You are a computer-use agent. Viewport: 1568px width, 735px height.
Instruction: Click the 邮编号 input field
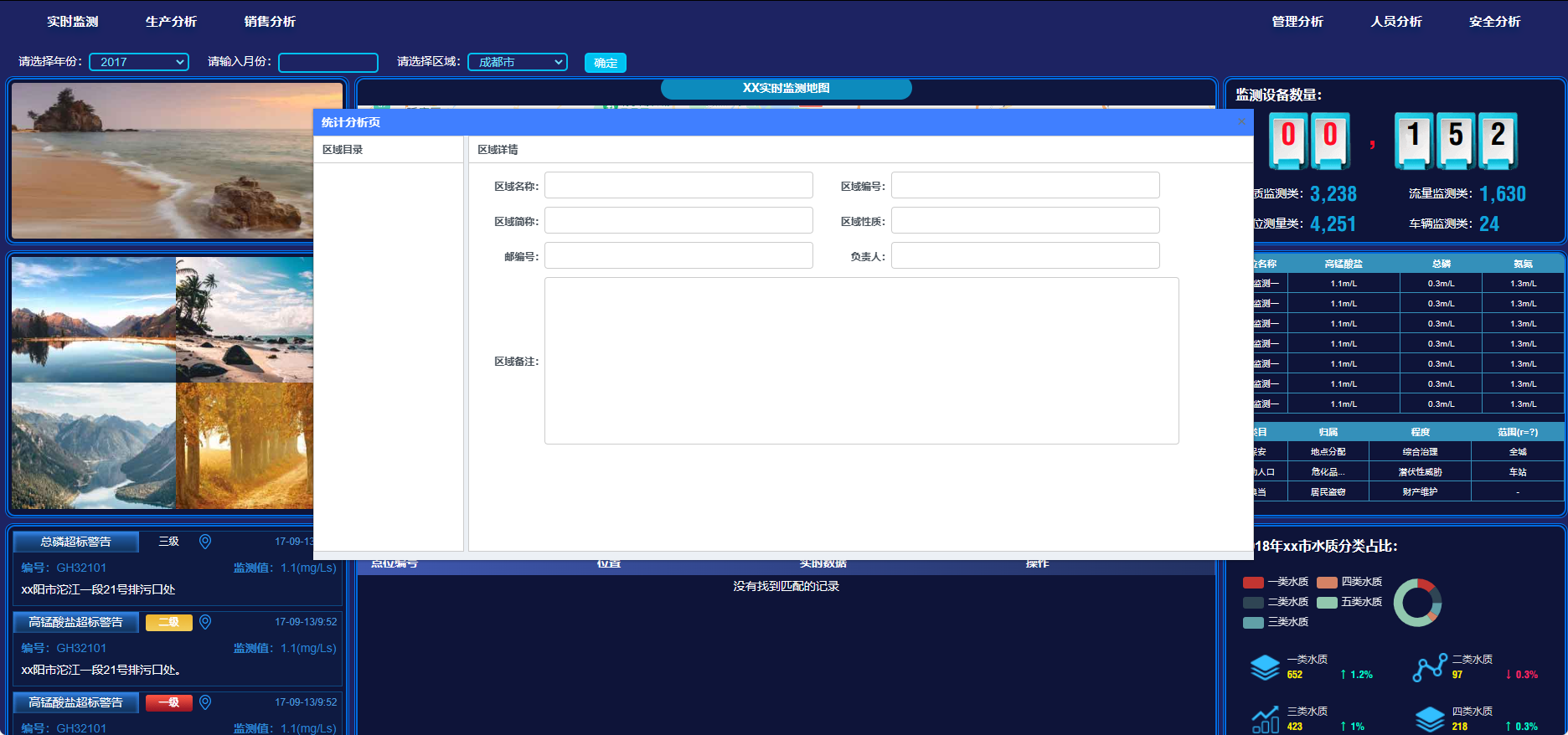tap(678, 255)
